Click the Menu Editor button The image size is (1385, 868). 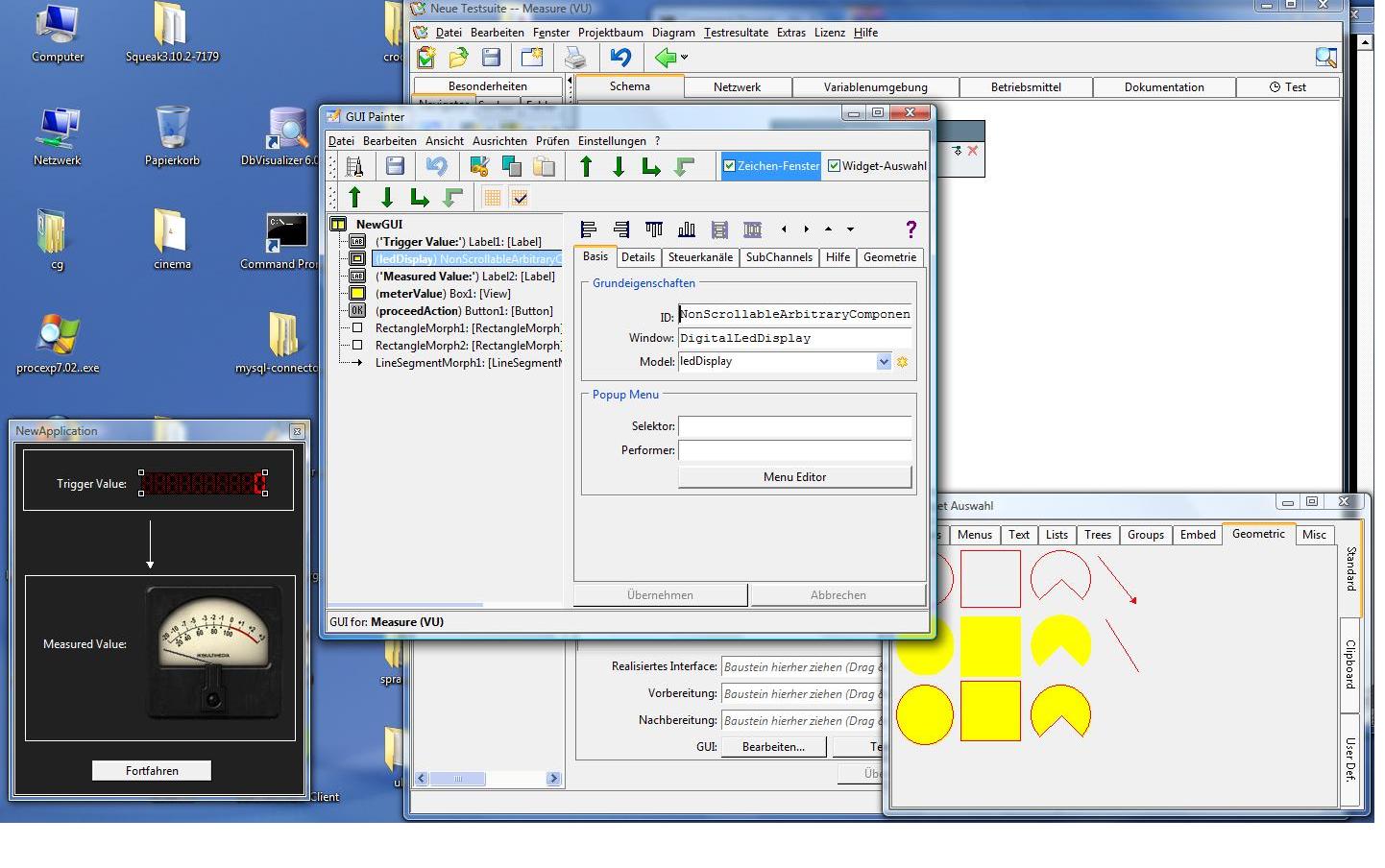point(794,477)
